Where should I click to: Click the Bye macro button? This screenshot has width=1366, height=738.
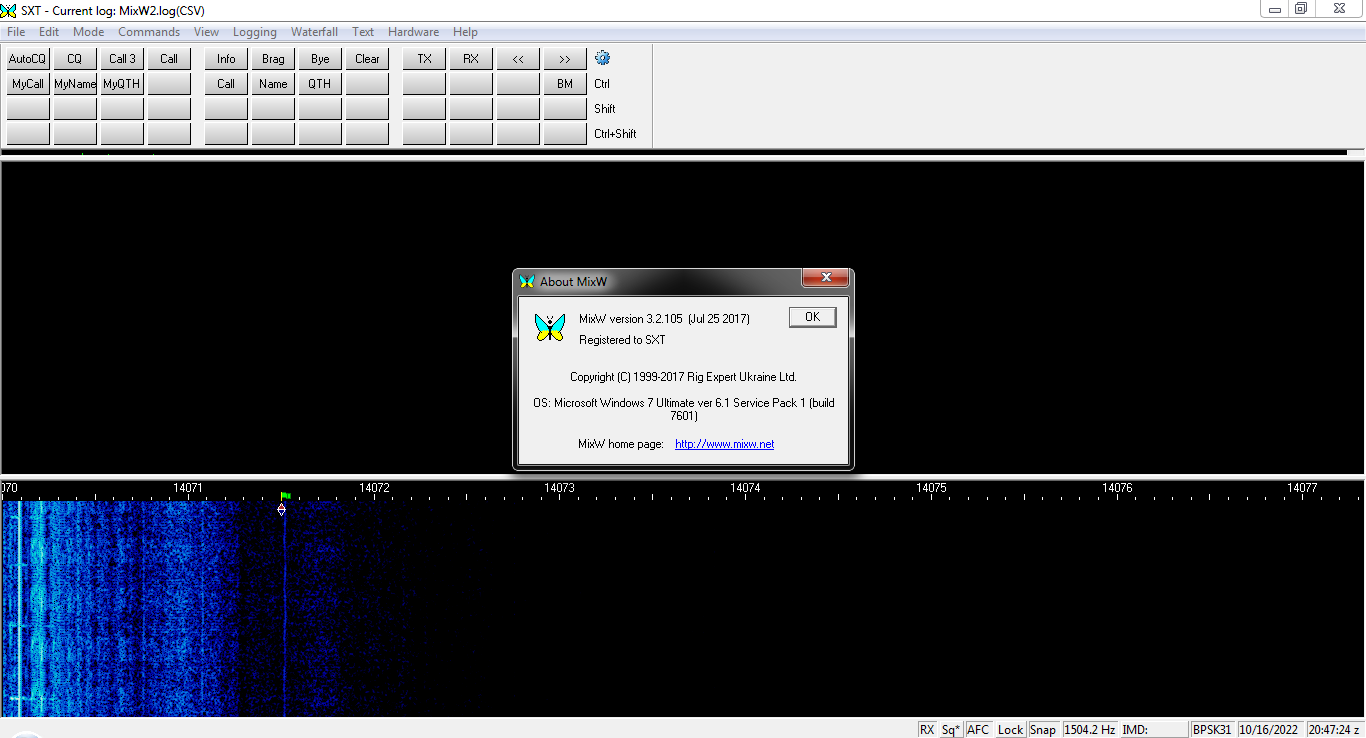point(320,59)
